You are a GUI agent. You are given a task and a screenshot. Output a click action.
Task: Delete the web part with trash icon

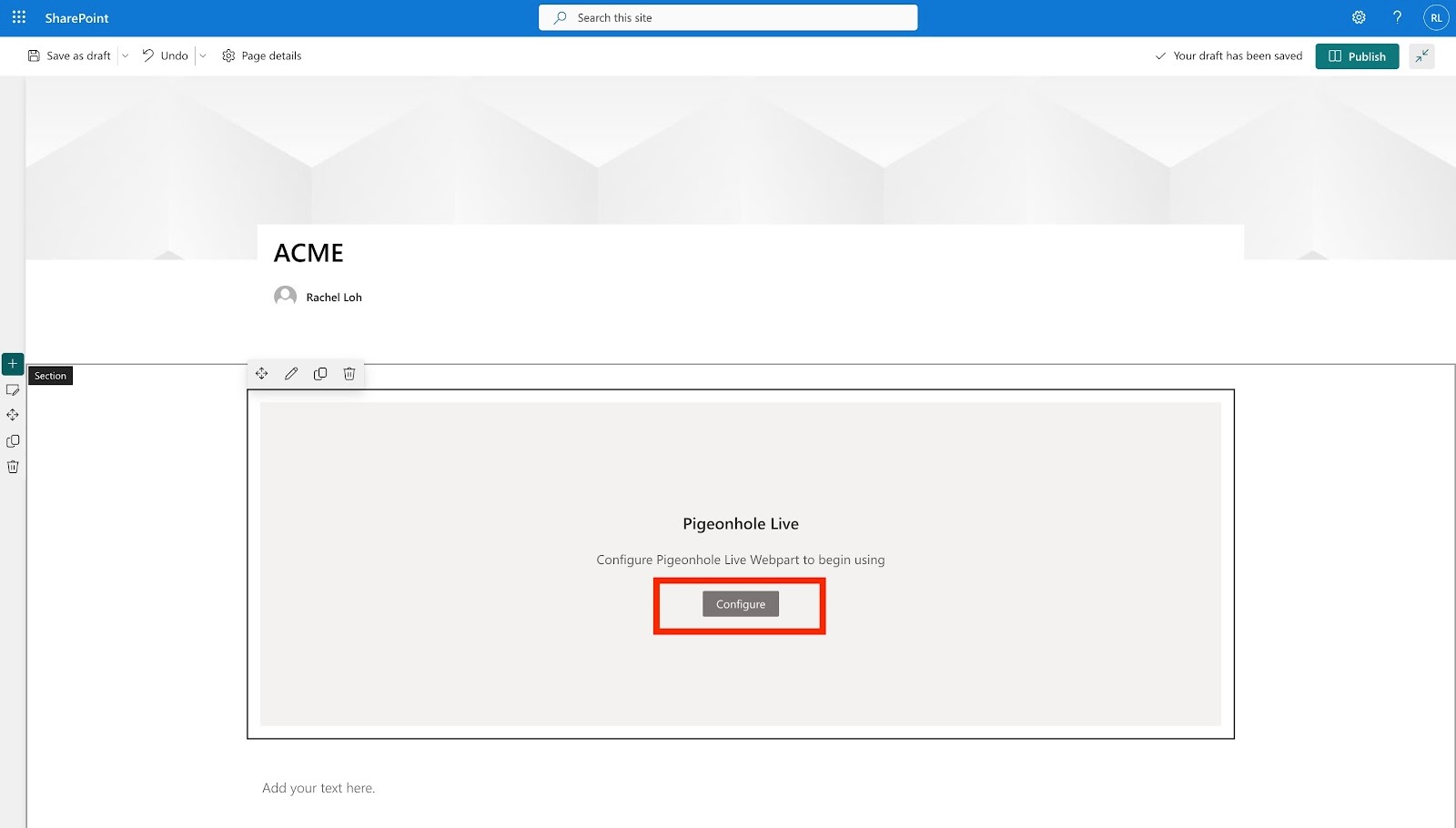click(349, 373)
